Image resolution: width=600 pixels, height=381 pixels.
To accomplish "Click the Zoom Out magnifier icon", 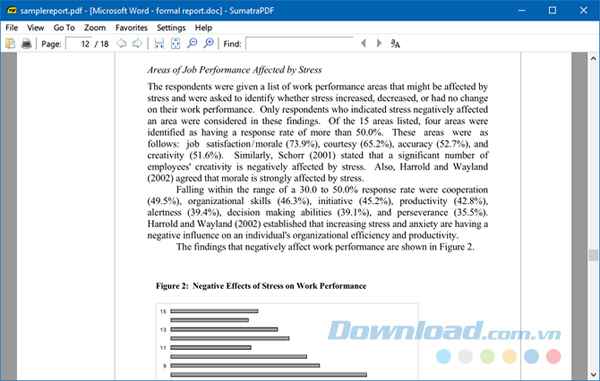I will click(x=192, y=43).
